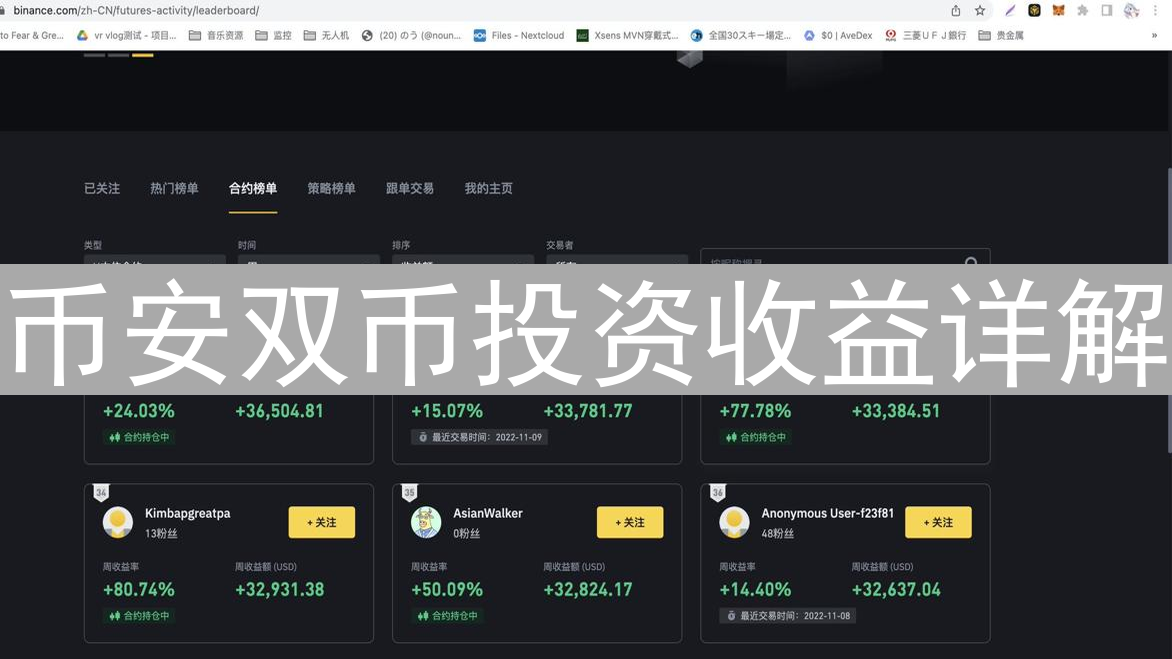The width and height of the screenshot is (1172, 659).
Task: Open the Xsens MVN bookmark
Action: (x=627, y=35)
